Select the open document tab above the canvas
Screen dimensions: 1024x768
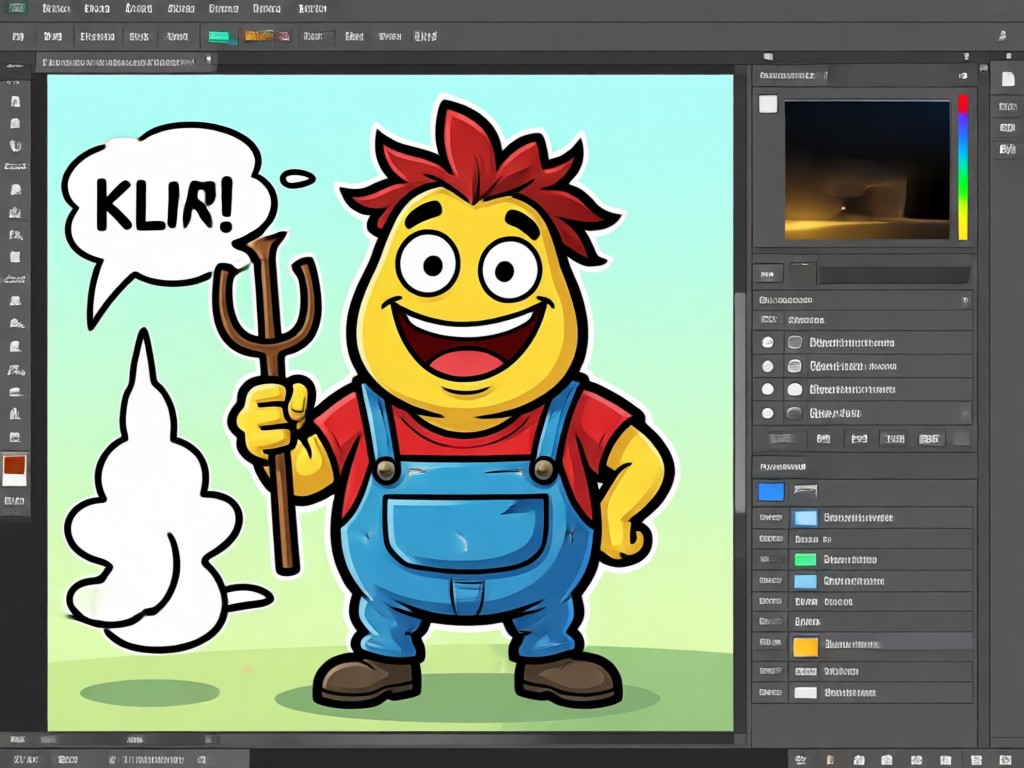click(x=124, y=63)
